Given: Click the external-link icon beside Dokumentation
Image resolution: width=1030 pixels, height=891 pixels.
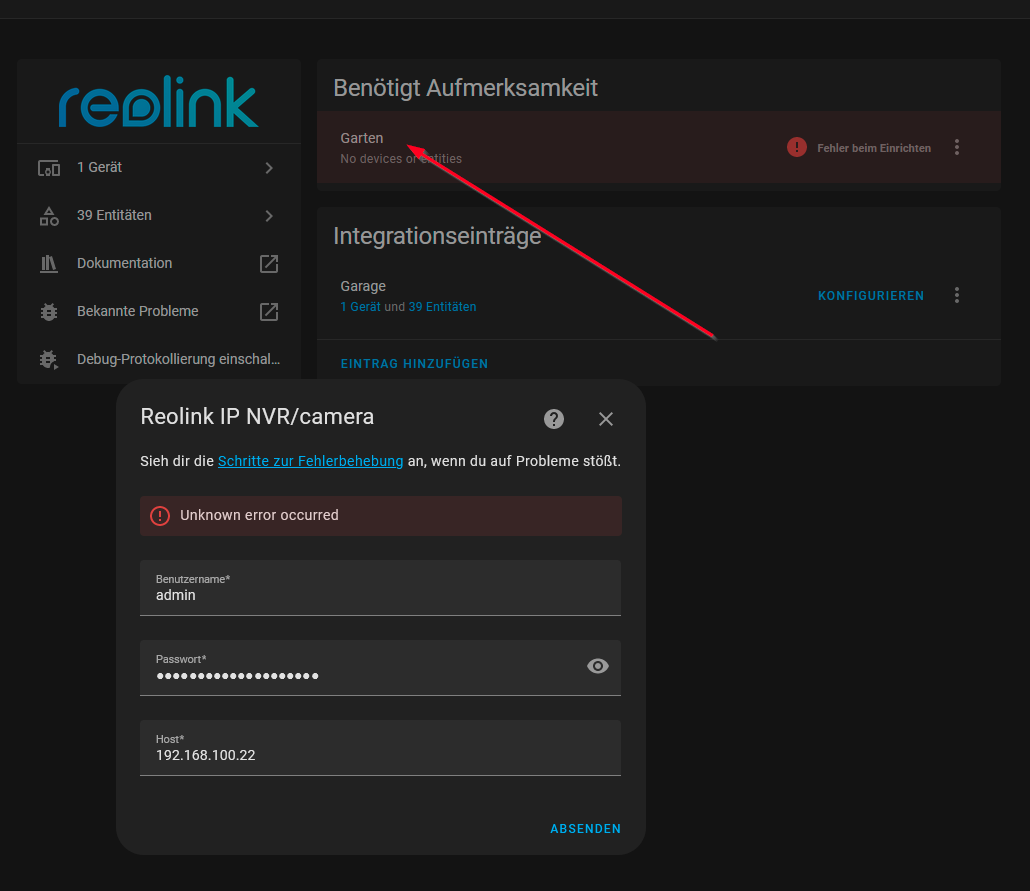Looking at the screenshot, I should click(268, 263).
